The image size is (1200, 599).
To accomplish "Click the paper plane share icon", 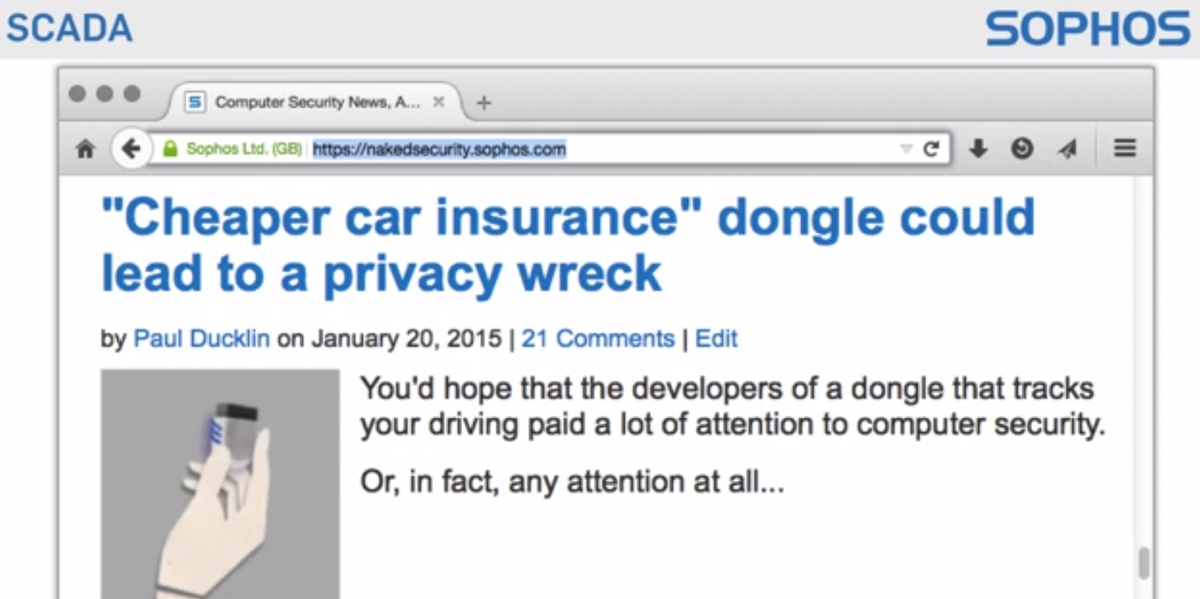I will pos(1068,149).
